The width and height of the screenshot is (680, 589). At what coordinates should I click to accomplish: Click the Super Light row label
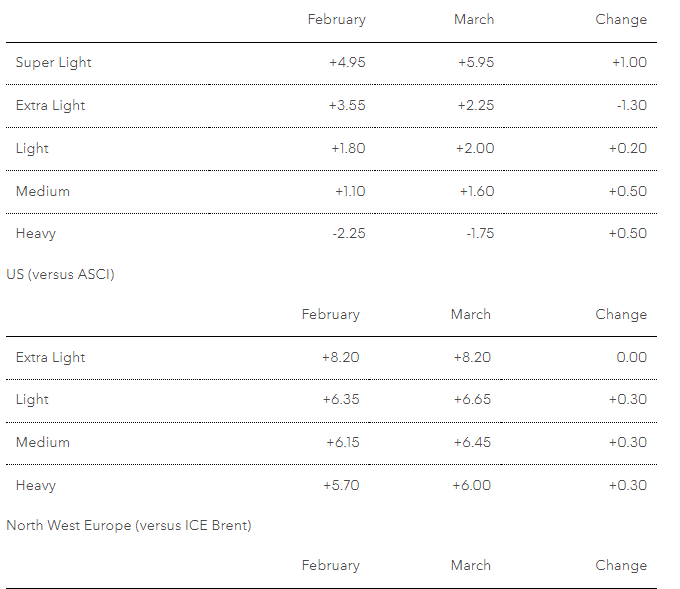53,62
